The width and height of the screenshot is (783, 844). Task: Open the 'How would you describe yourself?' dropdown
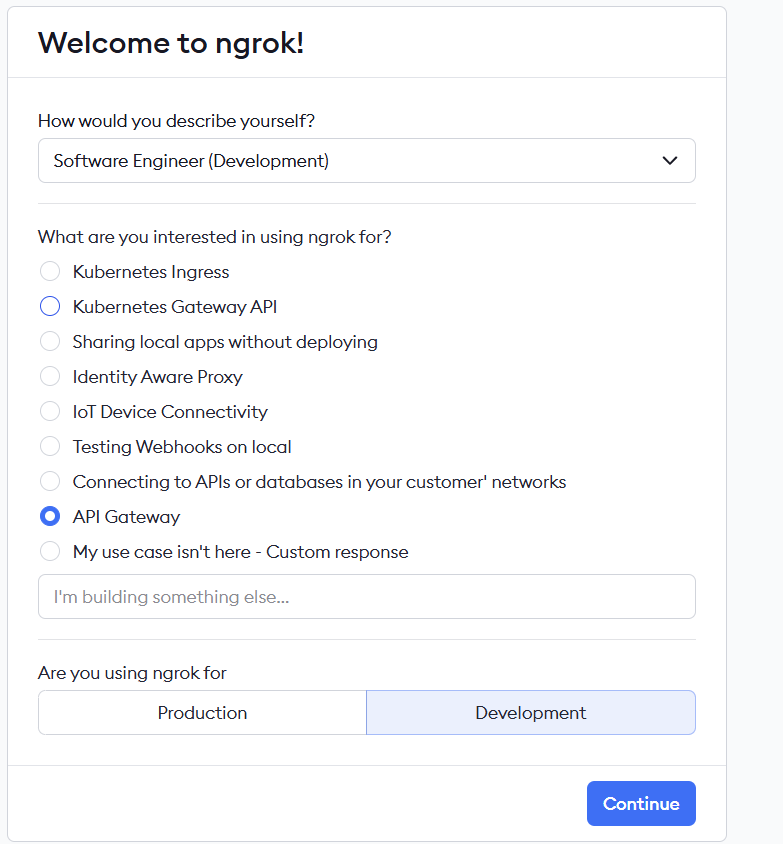pyautogui.click(x=366, y=161)
